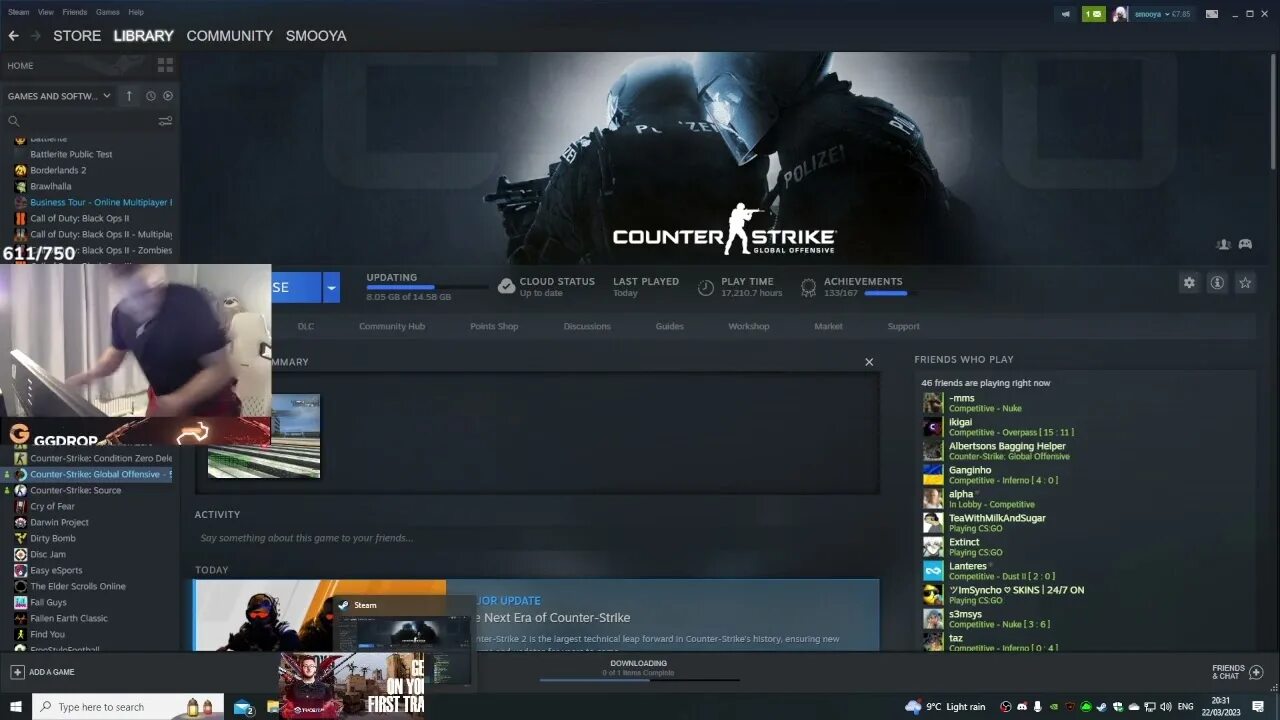Viewport: 1280px width, 720px height.
Task: Select Cry of Fear in library
Action: pos(52,506)
